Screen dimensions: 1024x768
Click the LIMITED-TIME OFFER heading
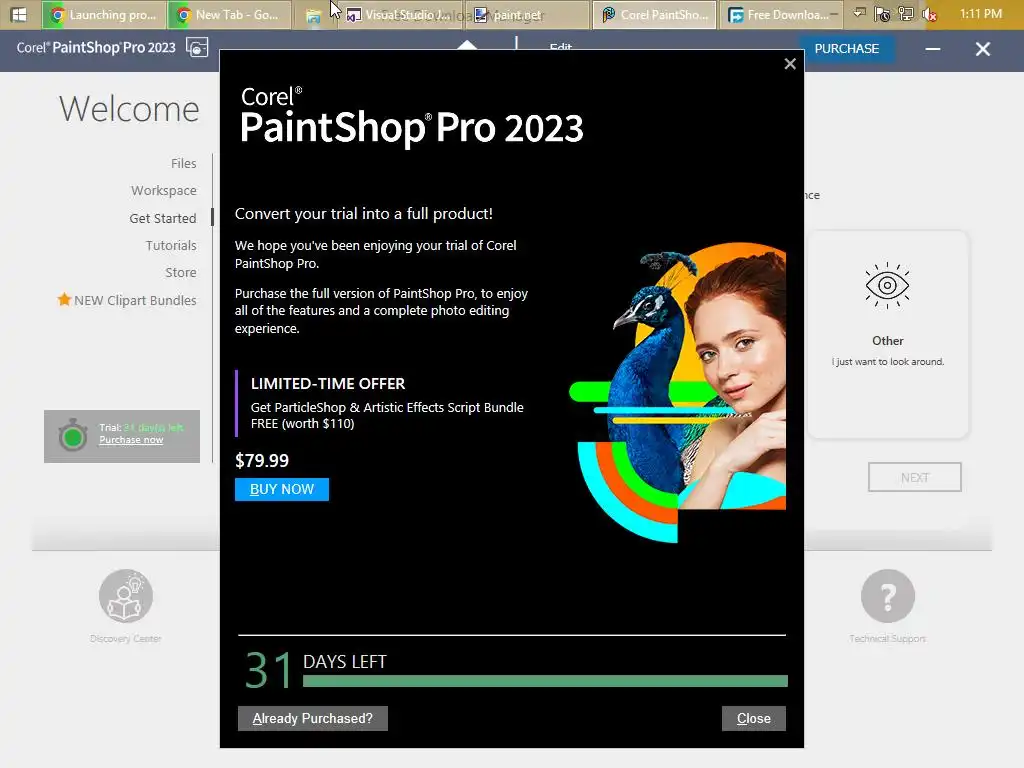(328, 383)
